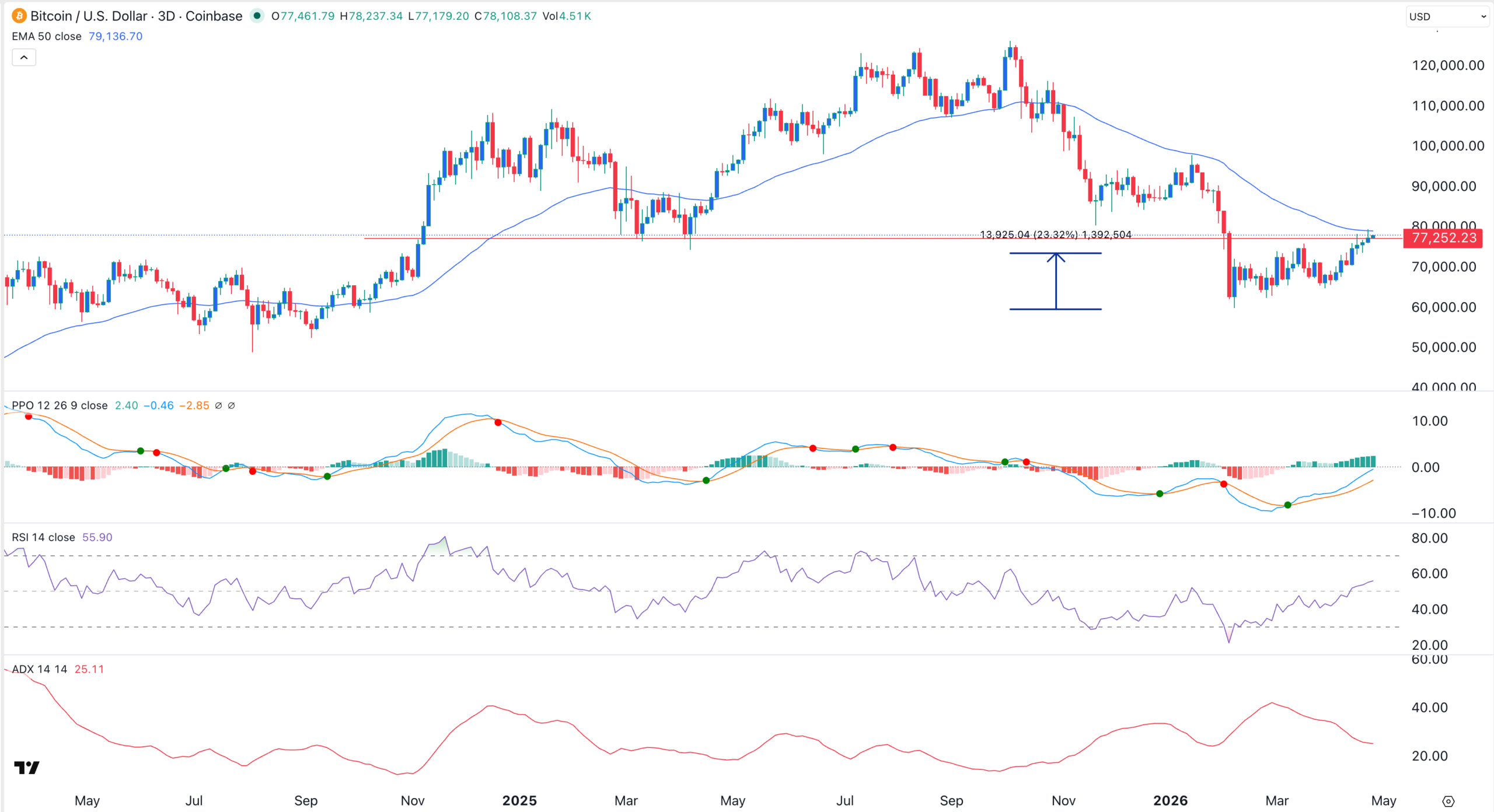This screenshot has width=1494, height=812.
Task: Click the RSI value 55.90
Action: tap(97, 537)
